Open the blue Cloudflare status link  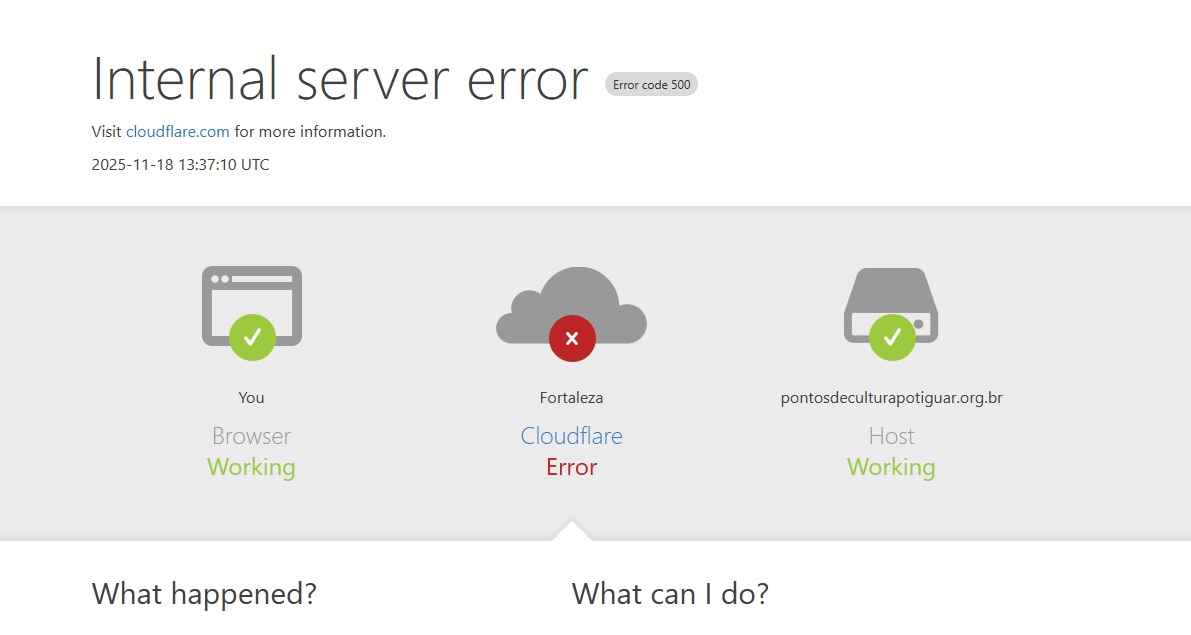[571, 436]
